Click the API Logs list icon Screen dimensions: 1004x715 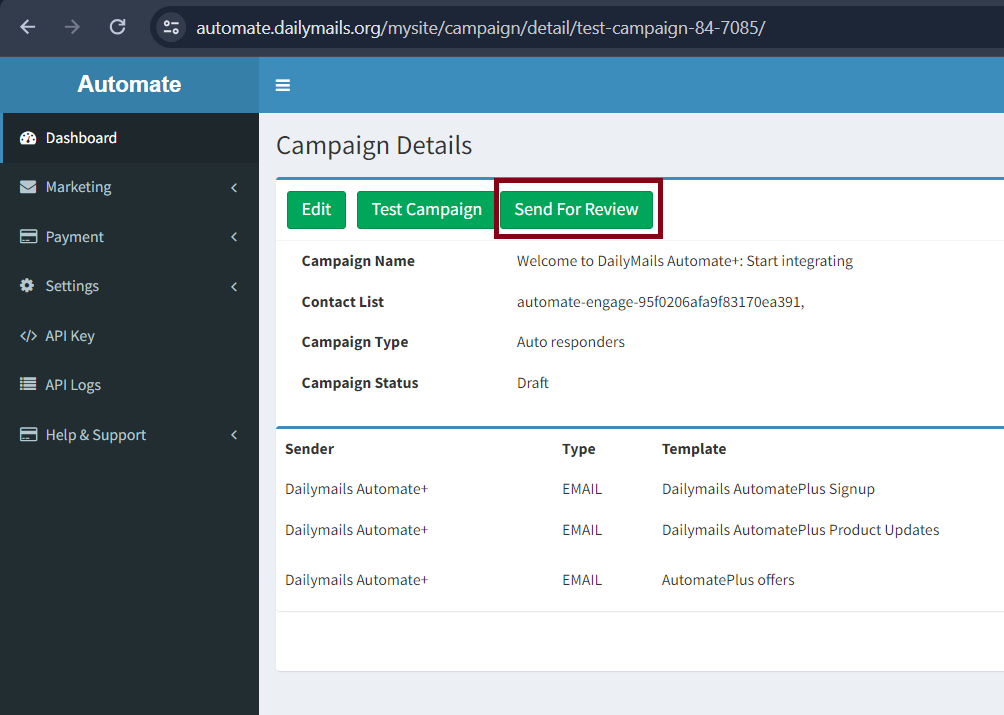click(28, 385)
